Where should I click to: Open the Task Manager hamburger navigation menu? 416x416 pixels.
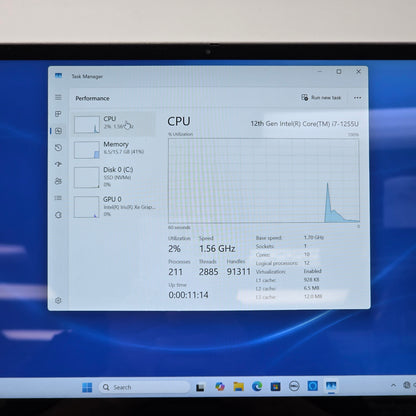(x=58, y=97)
